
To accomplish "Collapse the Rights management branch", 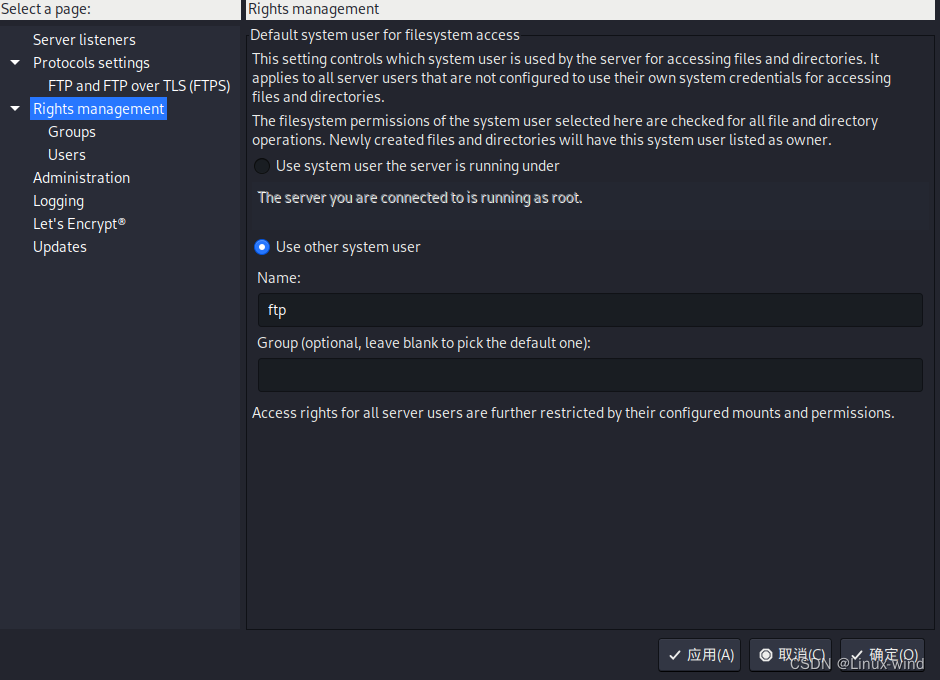I will [14, 108].
